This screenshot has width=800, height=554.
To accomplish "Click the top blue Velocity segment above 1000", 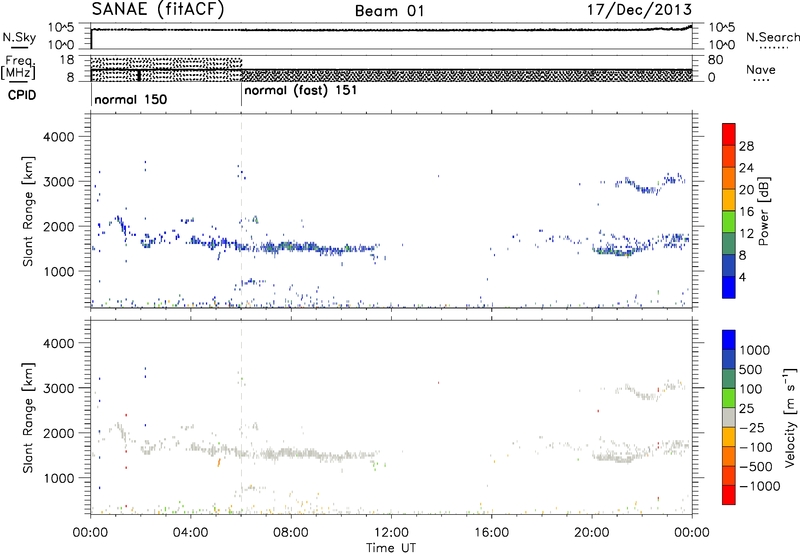I will (729, 340).
